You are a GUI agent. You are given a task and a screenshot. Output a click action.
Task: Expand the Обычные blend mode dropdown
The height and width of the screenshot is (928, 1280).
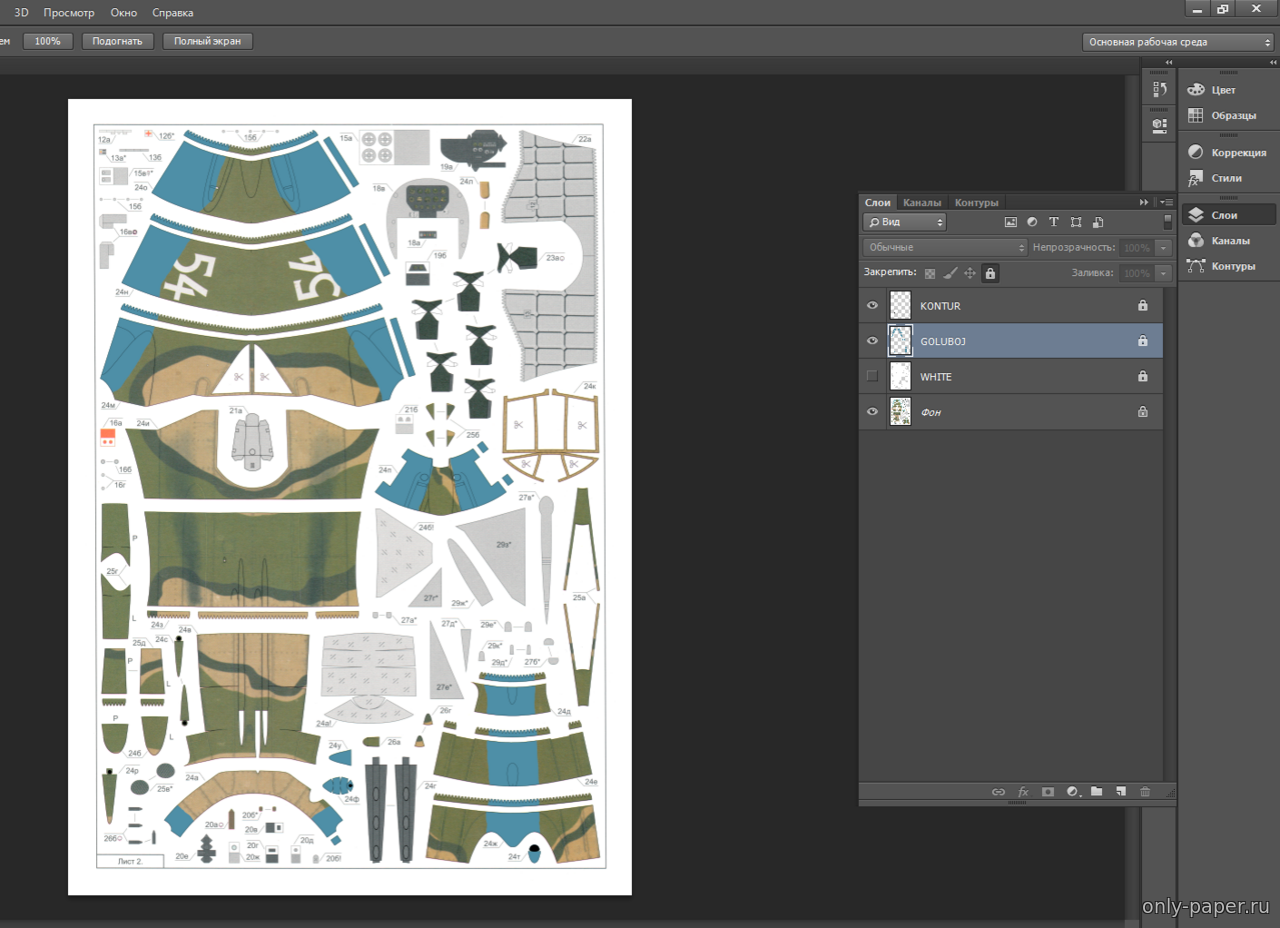point(945,247)
